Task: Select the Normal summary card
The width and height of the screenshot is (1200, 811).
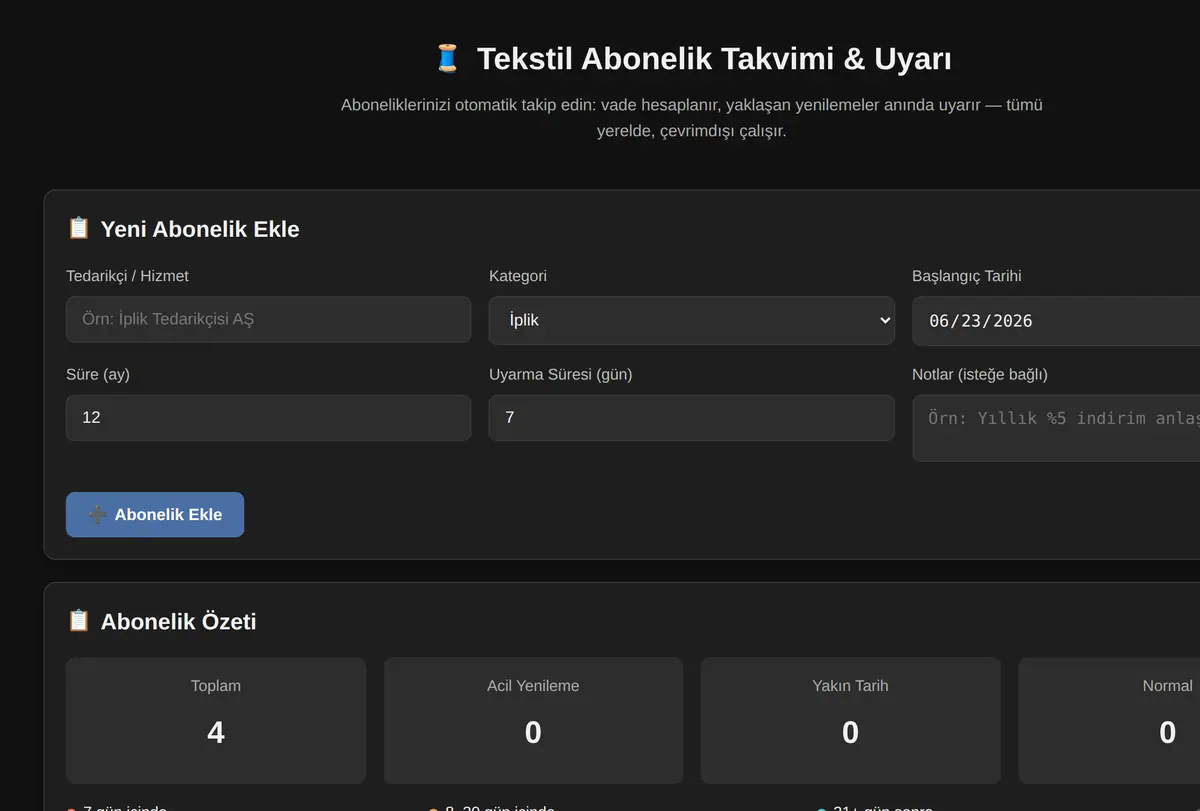Action: point(1109,720)
